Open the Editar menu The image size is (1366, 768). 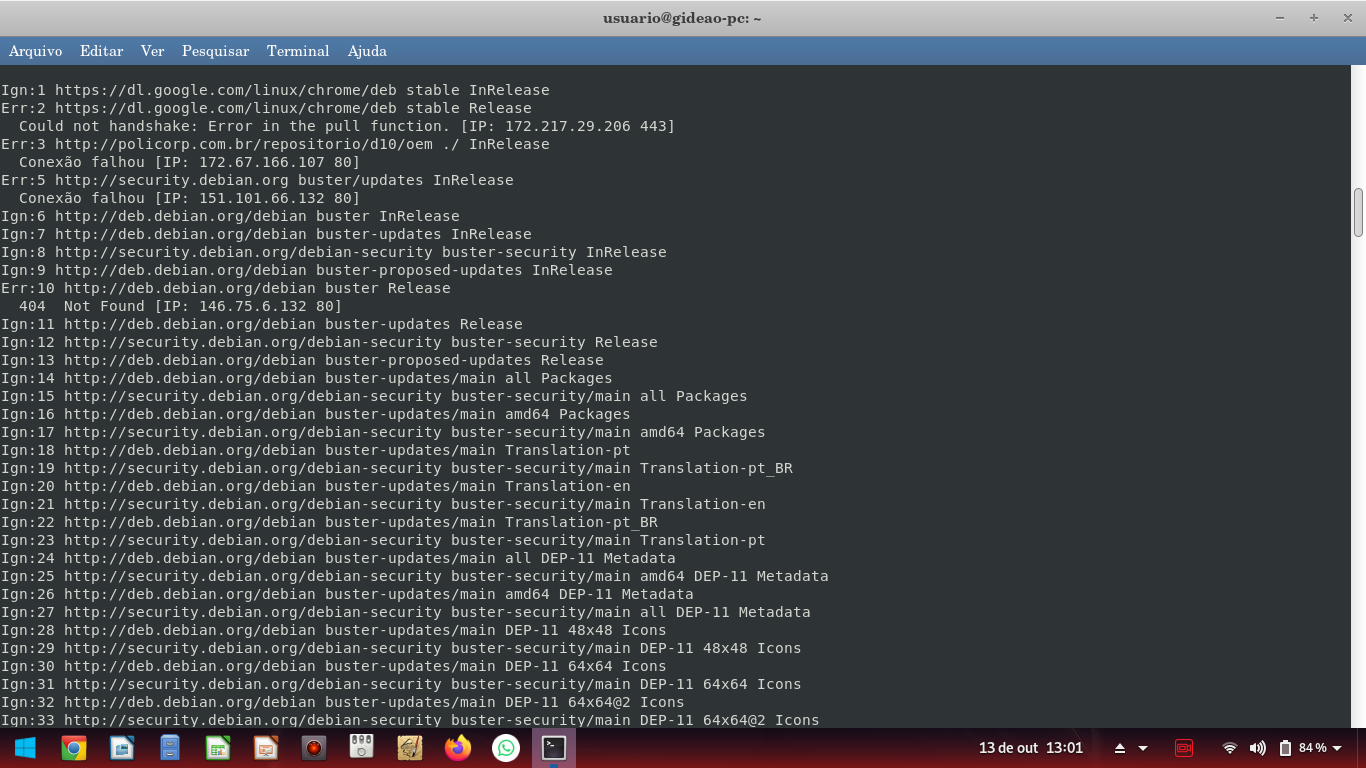[x=101, y=51]
